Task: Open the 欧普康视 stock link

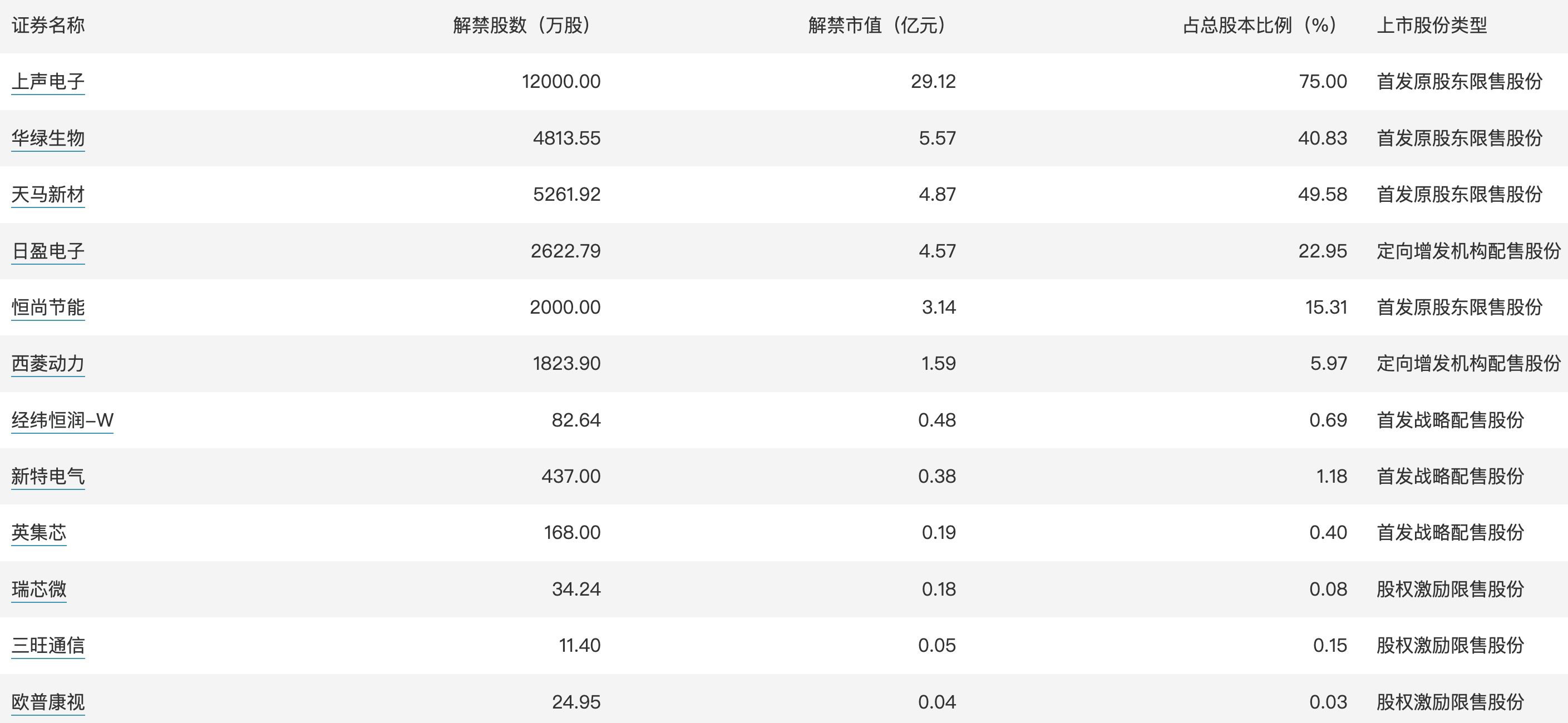Action: click(x=48, y=702)
